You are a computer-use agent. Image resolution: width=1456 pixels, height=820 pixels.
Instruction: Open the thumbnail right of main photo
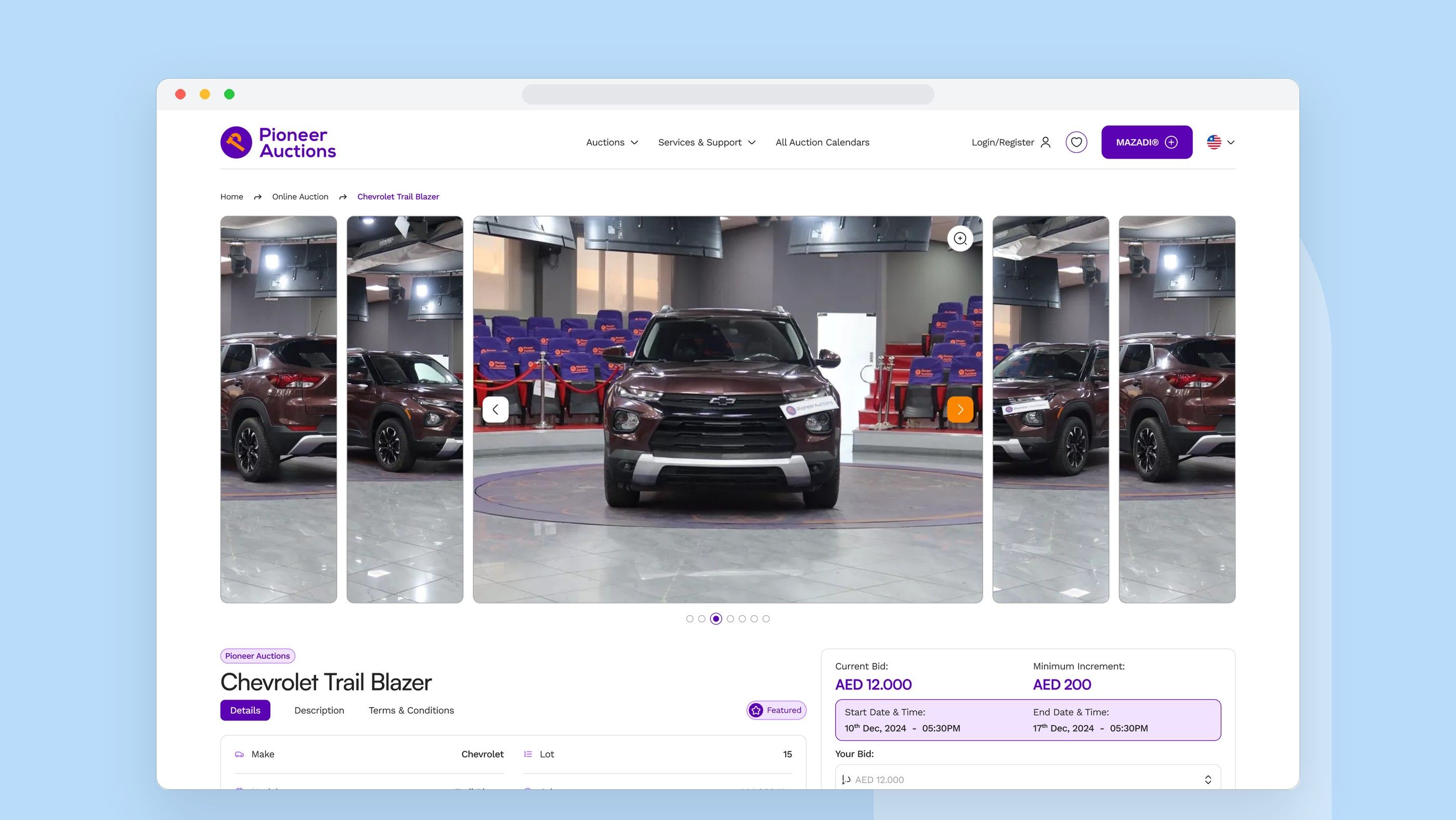pos(1051,409)
